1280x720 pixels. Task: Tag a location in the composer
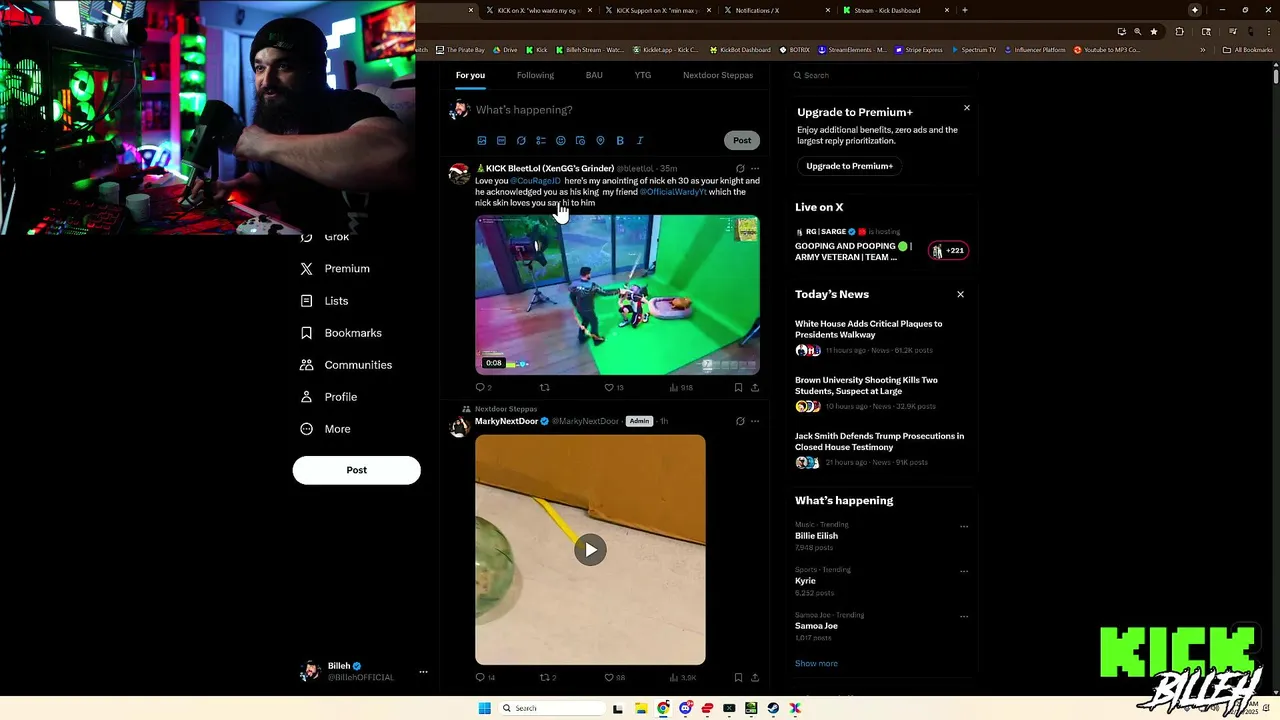click(600, 141)
